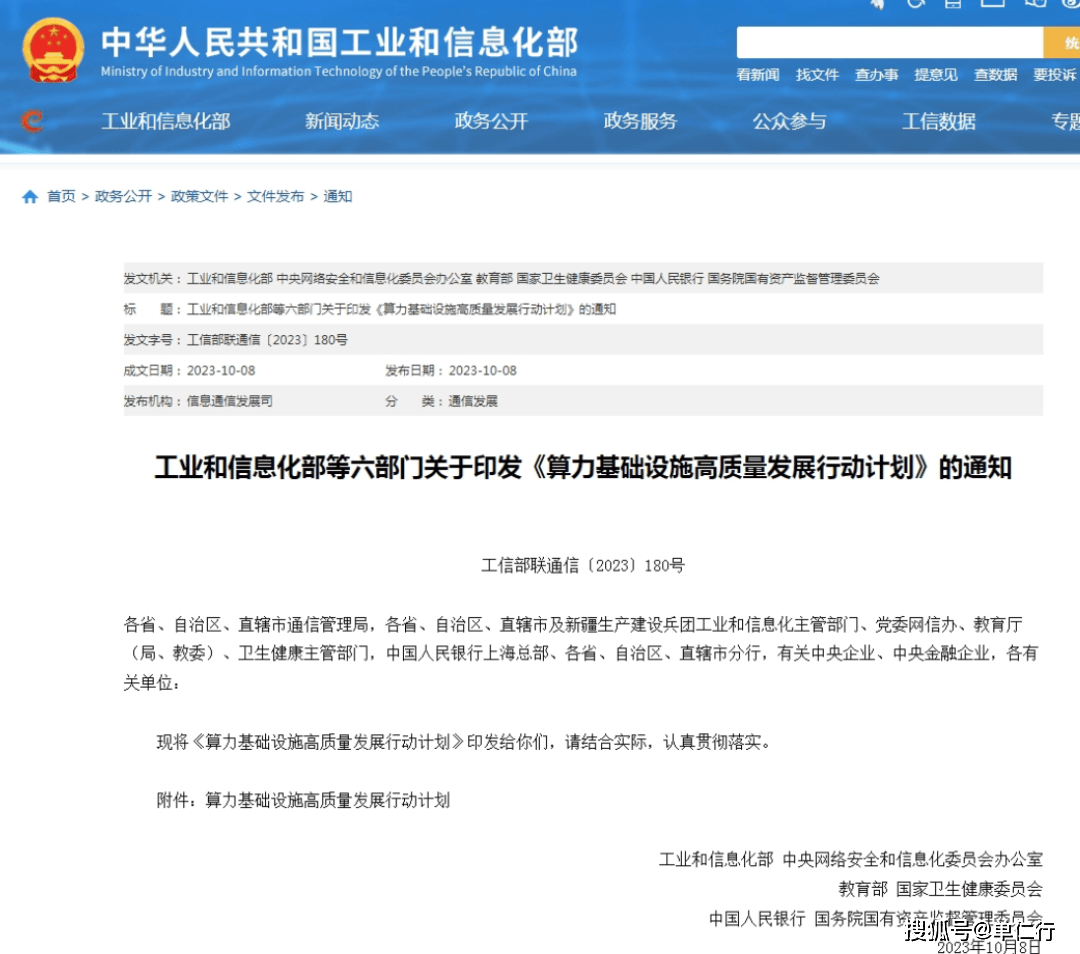Navigate to 首页 in the breadcrumb
Image resolution: width=1080 pixels, height=954 pixels.
(x=61, y=197)
